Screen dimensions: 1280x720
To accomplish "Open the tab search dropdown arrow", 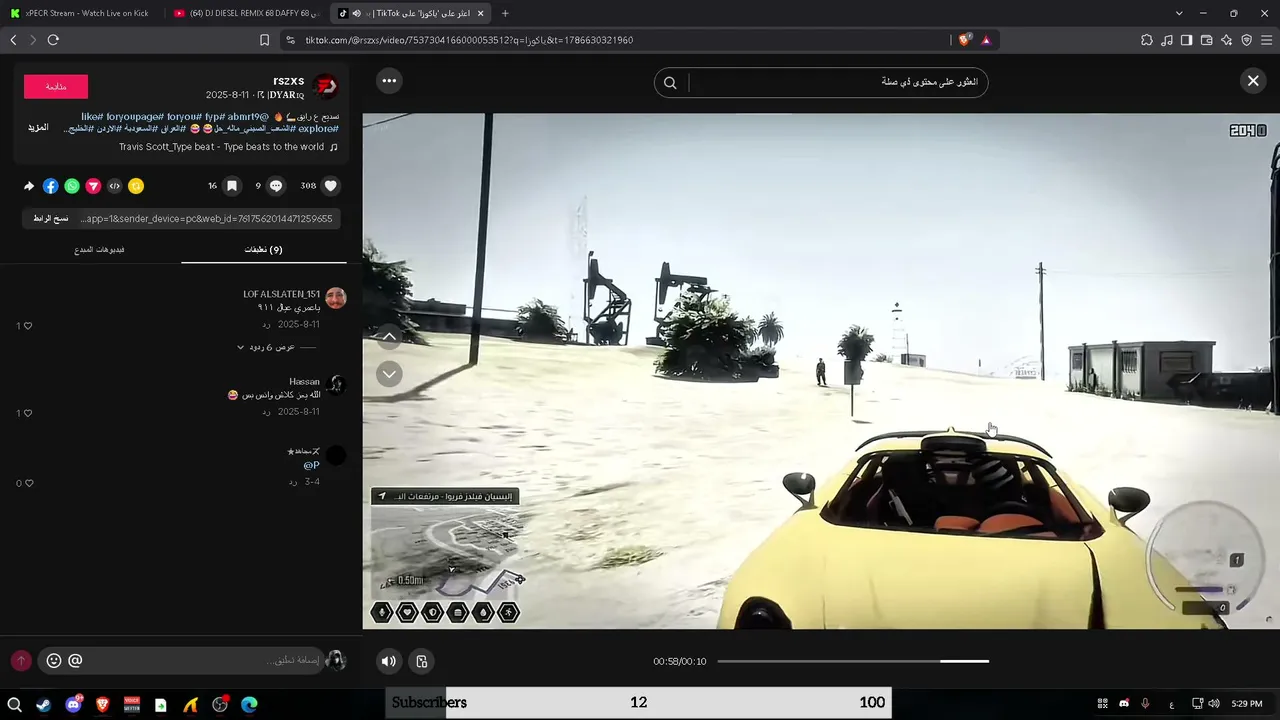I will coord(1179,13).
